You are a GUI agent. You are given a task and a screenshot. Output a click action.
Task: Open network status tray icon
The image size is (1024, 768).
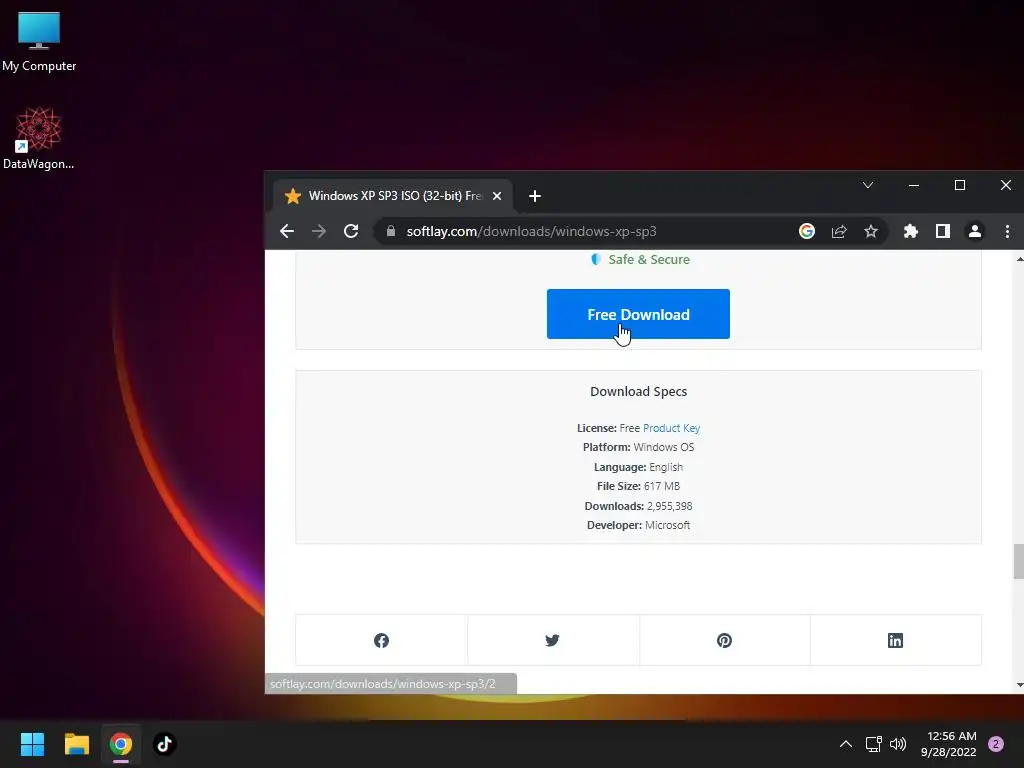tap(873, 744)
